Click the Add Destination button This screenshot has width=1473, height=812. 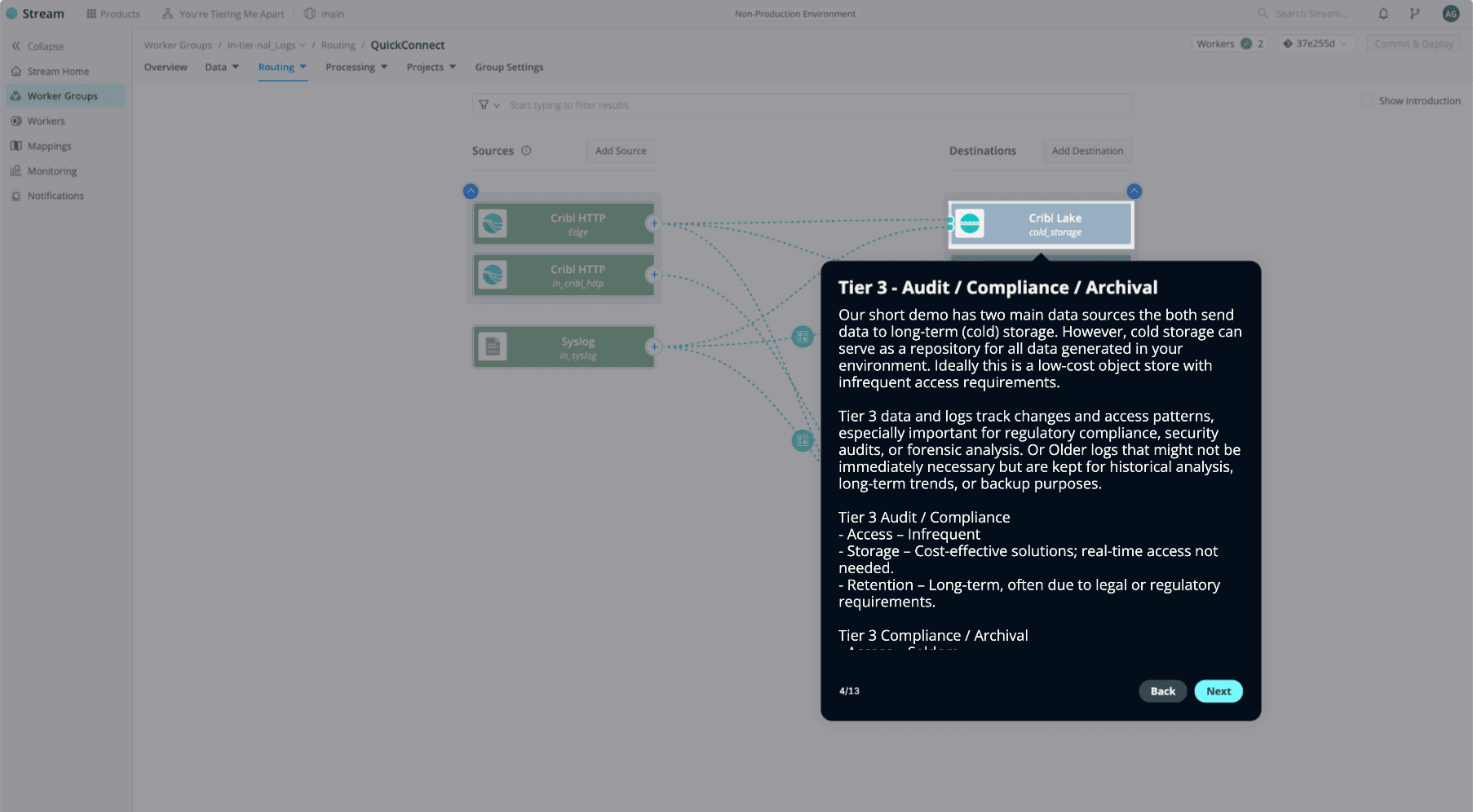[1087, 151]
